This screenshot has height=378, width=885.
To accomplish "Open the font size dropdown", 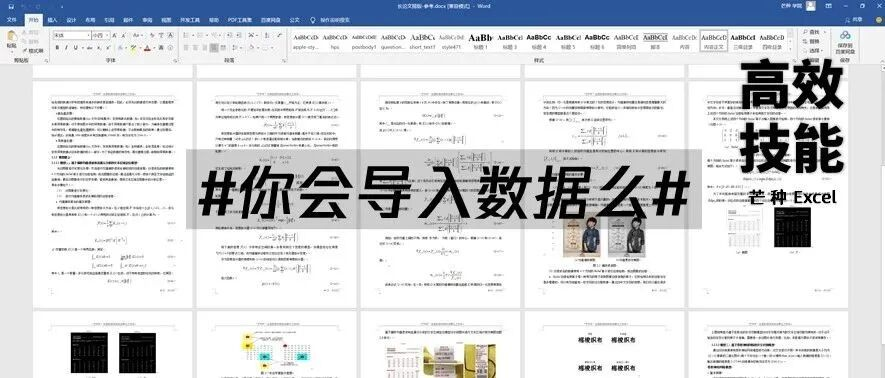I will tap(107, 35).
